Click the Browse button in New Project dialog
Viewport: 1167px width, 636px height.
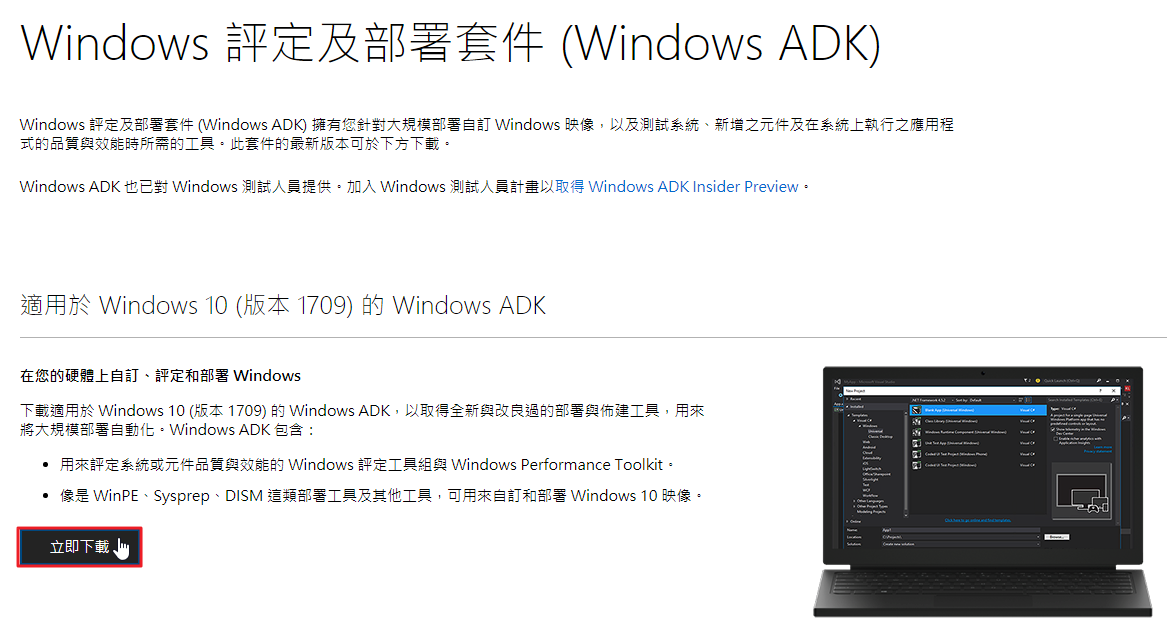pyautogui.click(x=1057, y=537)
